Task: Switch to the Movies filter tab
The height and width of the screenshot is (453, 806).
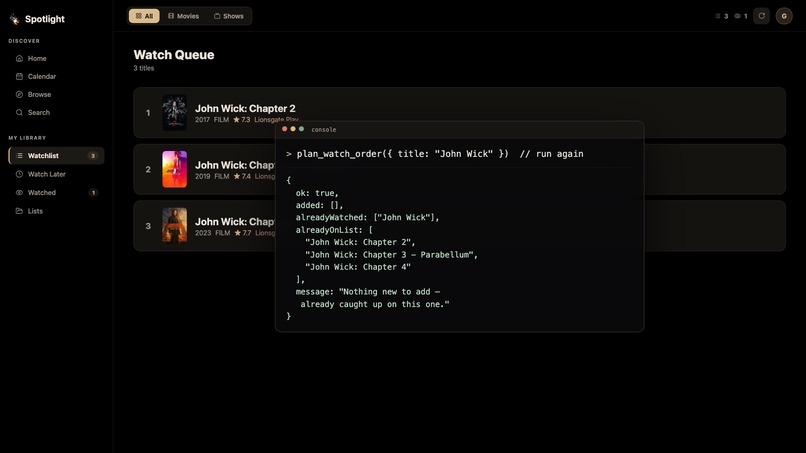Action: 184,16
